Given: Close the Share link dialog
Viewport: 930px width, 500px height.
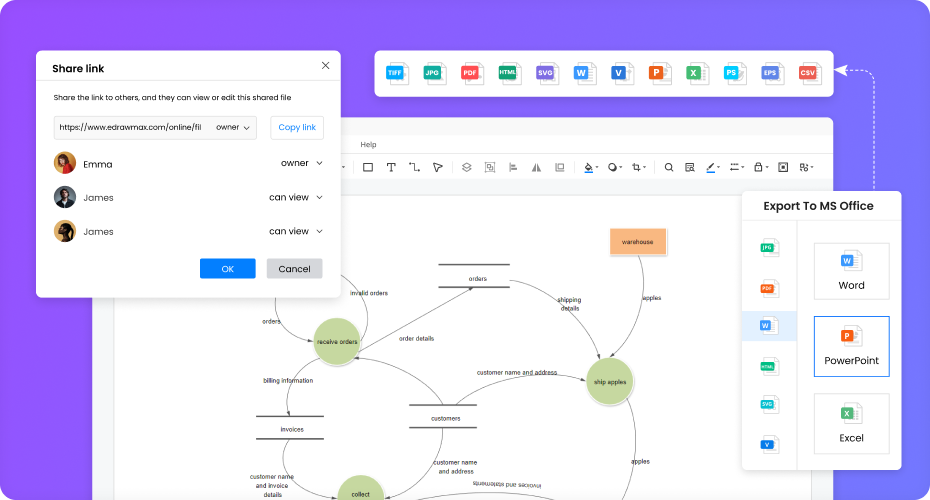Looking at the screenshot, I should click(x=325, y=65).
